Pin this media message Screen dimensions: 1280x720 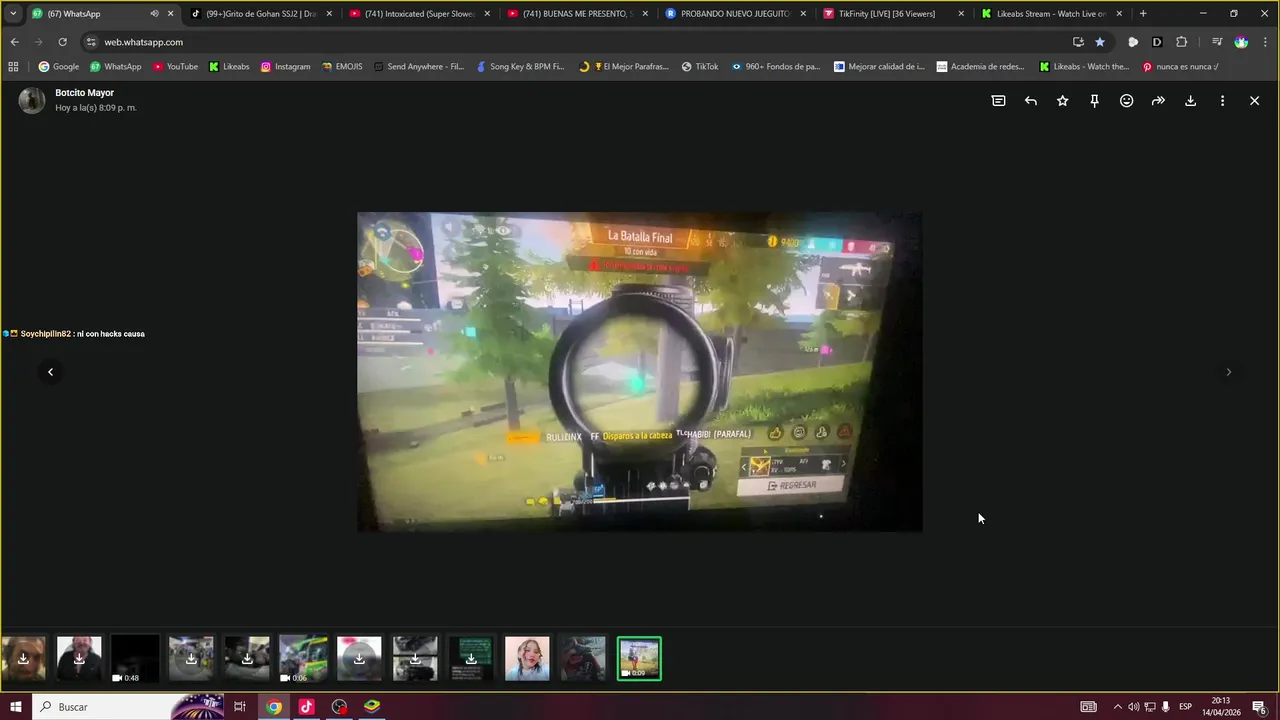(1094, 101)
